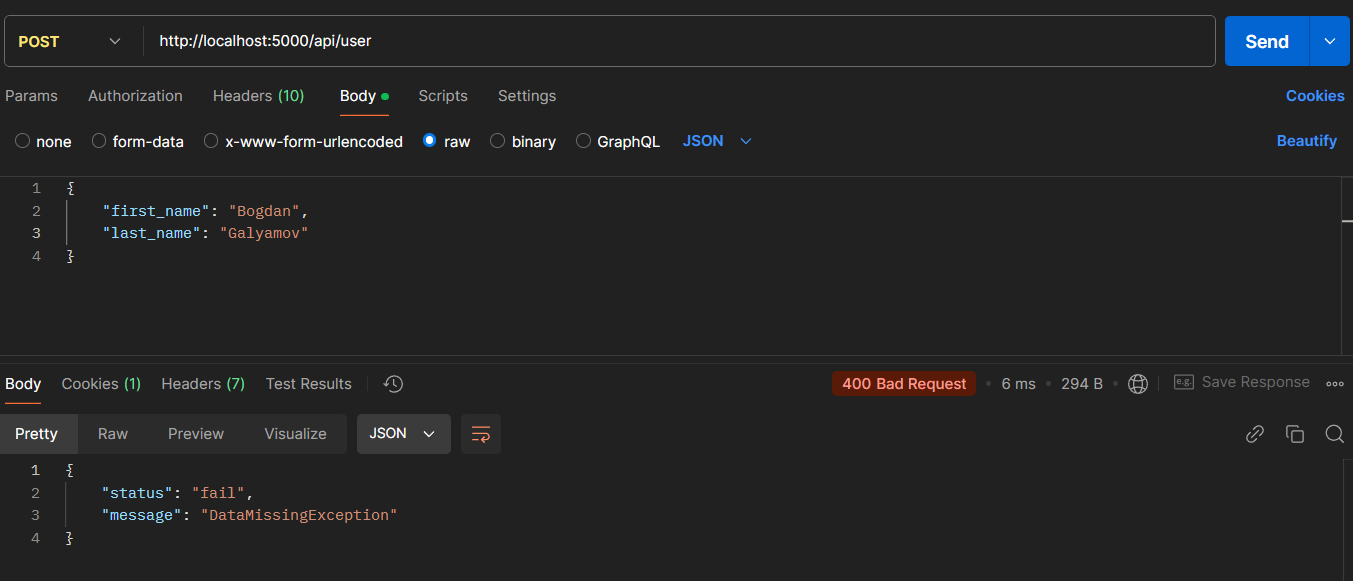Click the network globe icon

[x=1138, y=384]
